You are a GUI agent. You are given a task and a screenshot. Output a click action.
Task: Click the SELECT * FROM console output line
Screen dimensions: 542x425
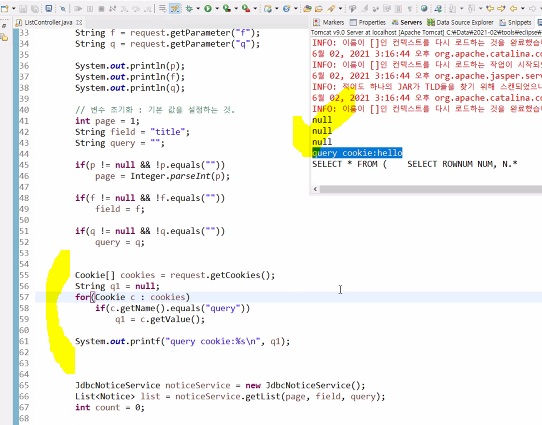[x=414, y=164]
